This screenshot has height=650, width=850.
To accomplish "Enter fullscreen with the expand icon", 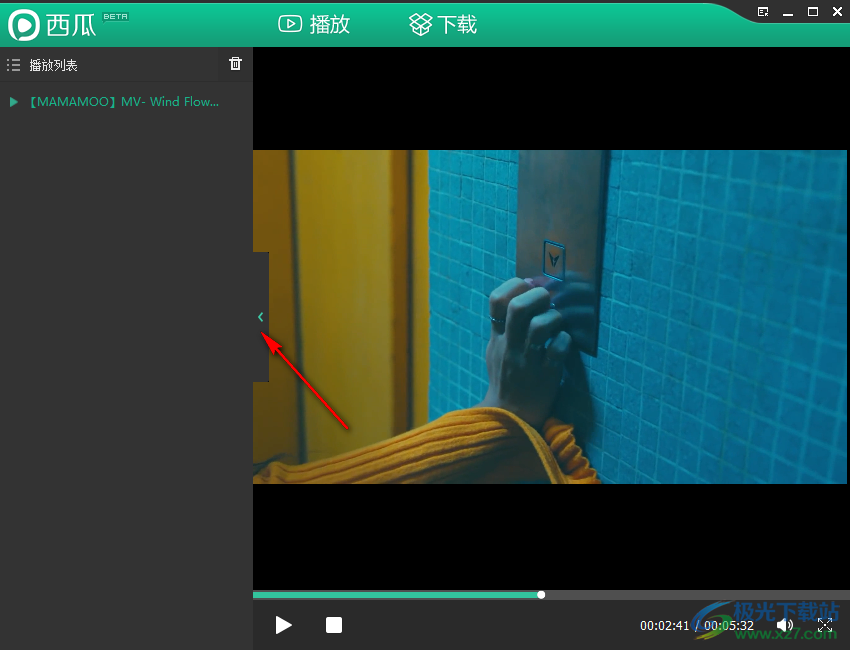I will 825,626.
